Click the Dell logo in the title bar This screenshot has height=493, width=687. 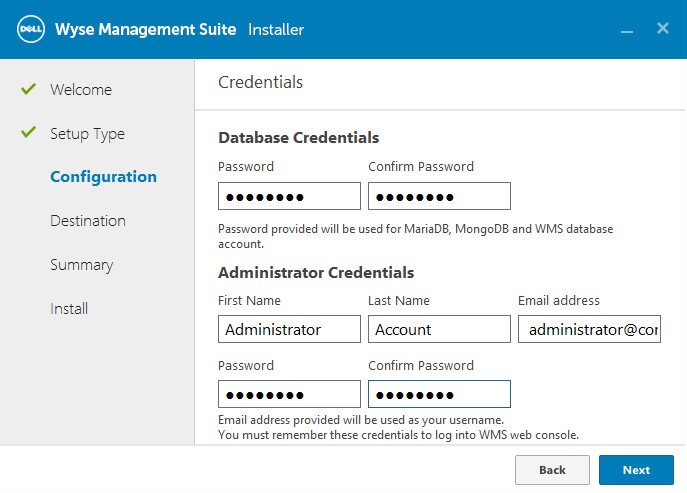[x=29, y=29]
